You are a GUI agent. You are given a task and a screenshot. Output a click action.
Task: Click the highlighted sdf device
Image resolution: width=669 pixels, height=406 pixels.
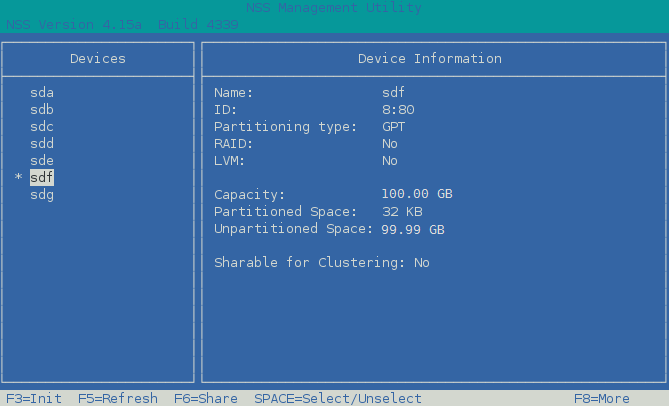[42, 178]
